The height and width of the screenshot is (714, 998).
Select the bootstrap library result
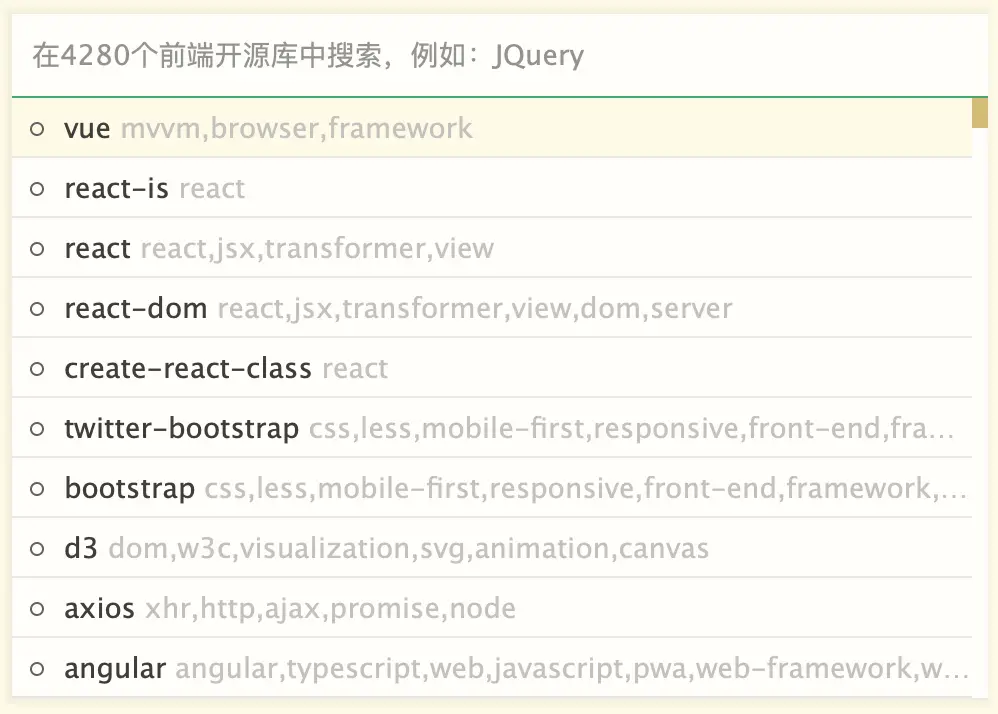[491, 488]
